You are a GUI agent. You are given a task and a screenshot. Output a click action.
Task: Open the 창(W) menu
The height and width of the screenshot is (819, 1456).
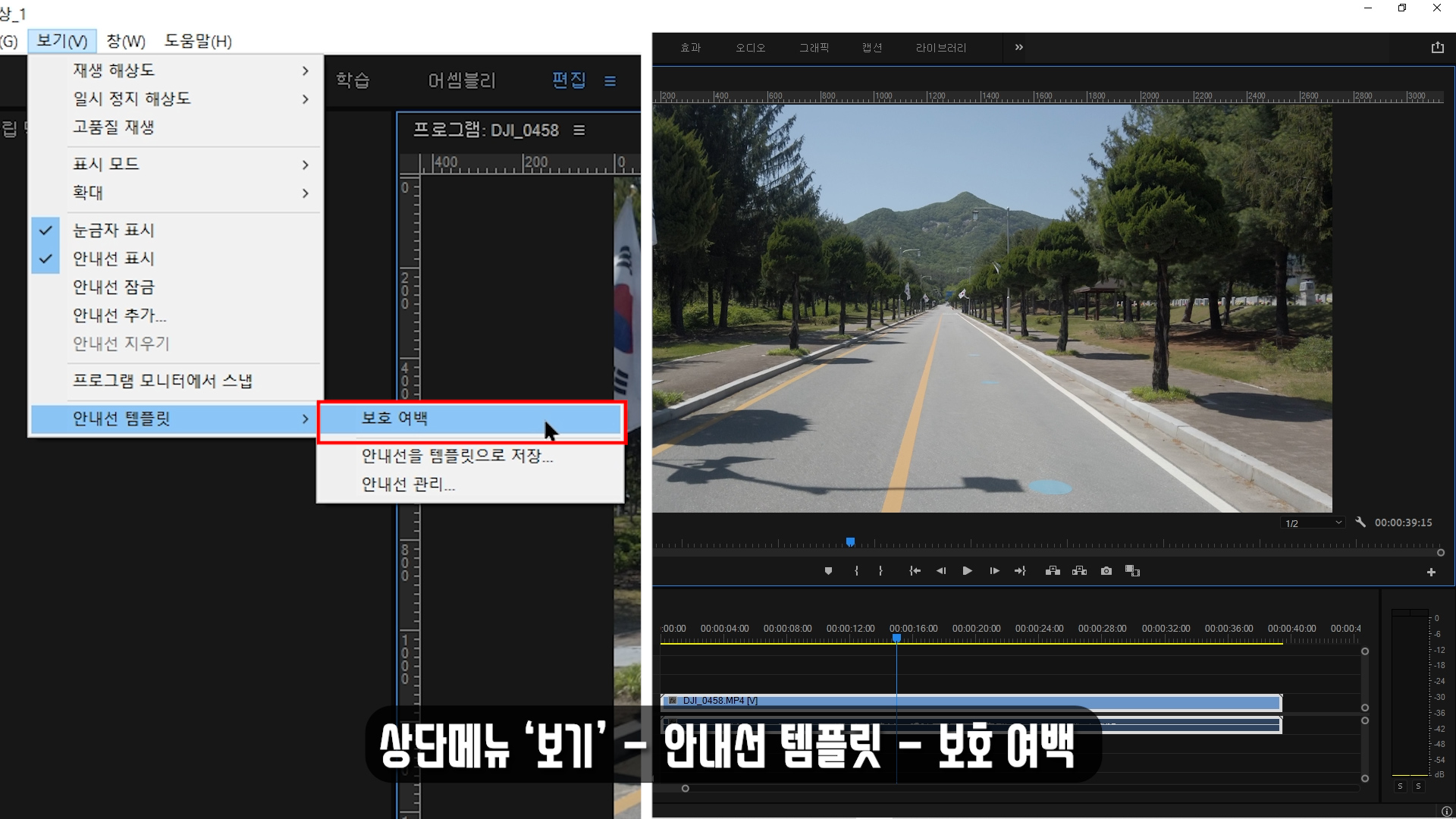tap(126, 41)
